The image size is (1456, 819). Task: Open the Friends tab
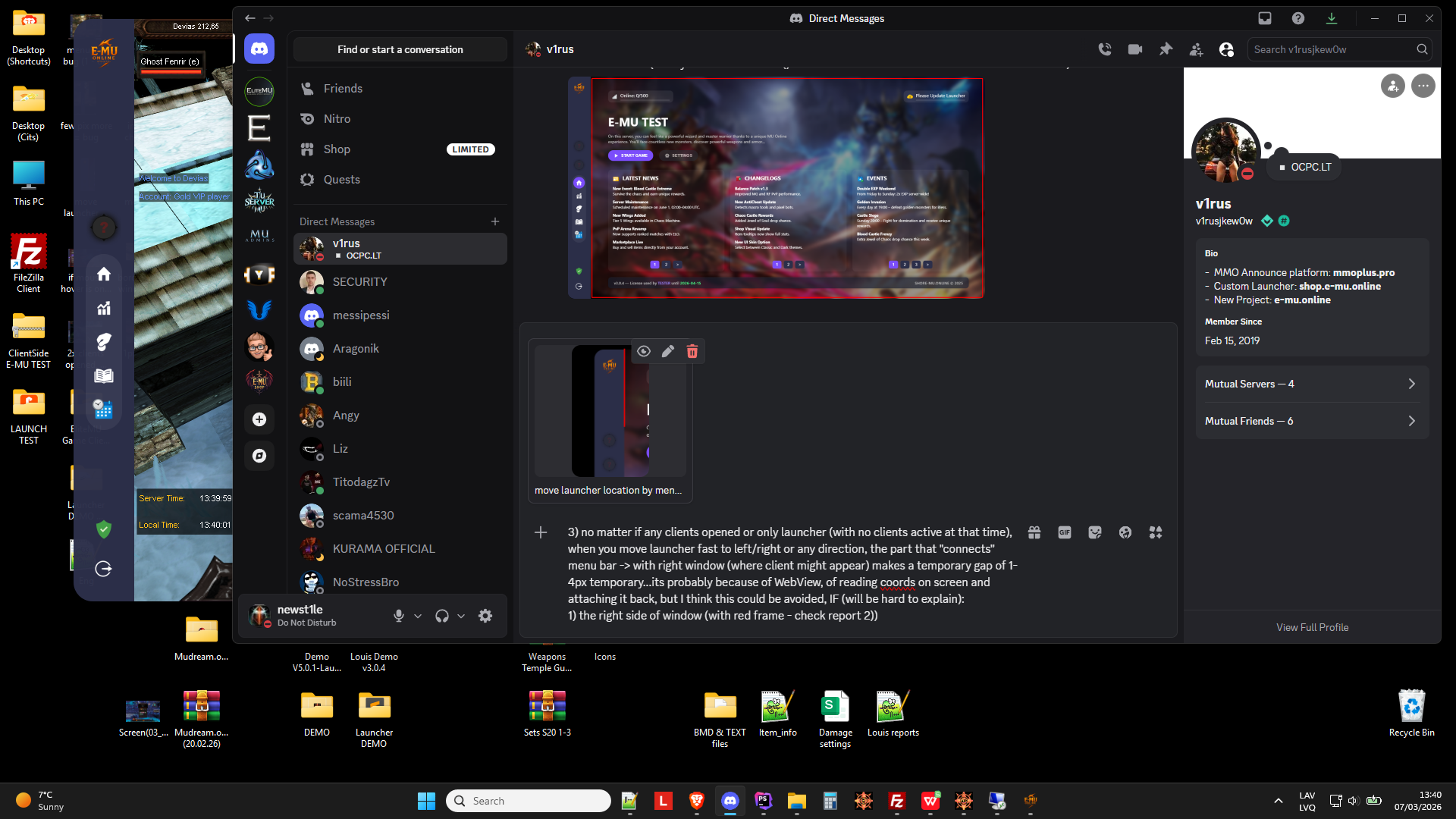coord(343,89)
